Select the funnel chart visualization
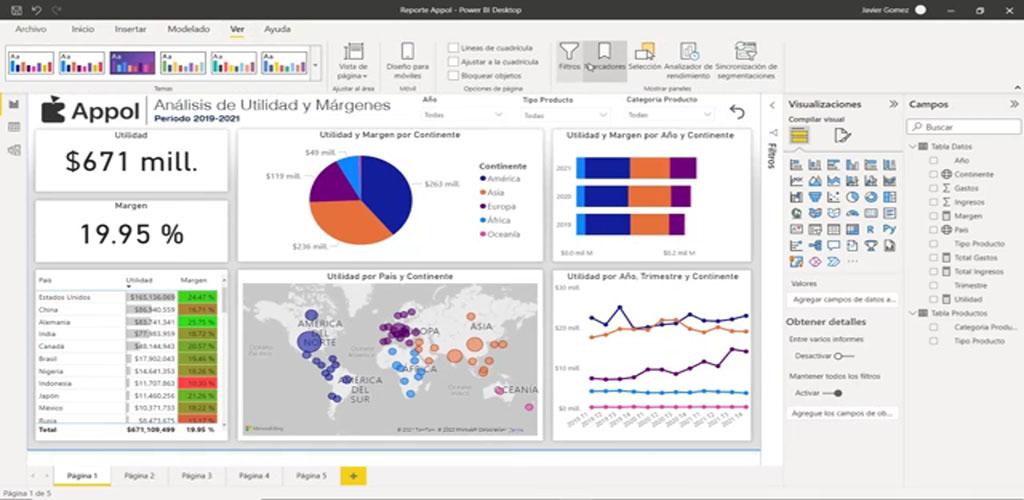 tap(814, 196)
